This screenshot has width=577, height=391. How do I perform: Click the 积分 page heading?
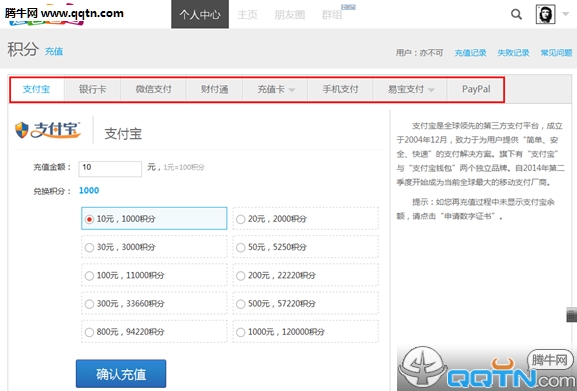point(23,49)
